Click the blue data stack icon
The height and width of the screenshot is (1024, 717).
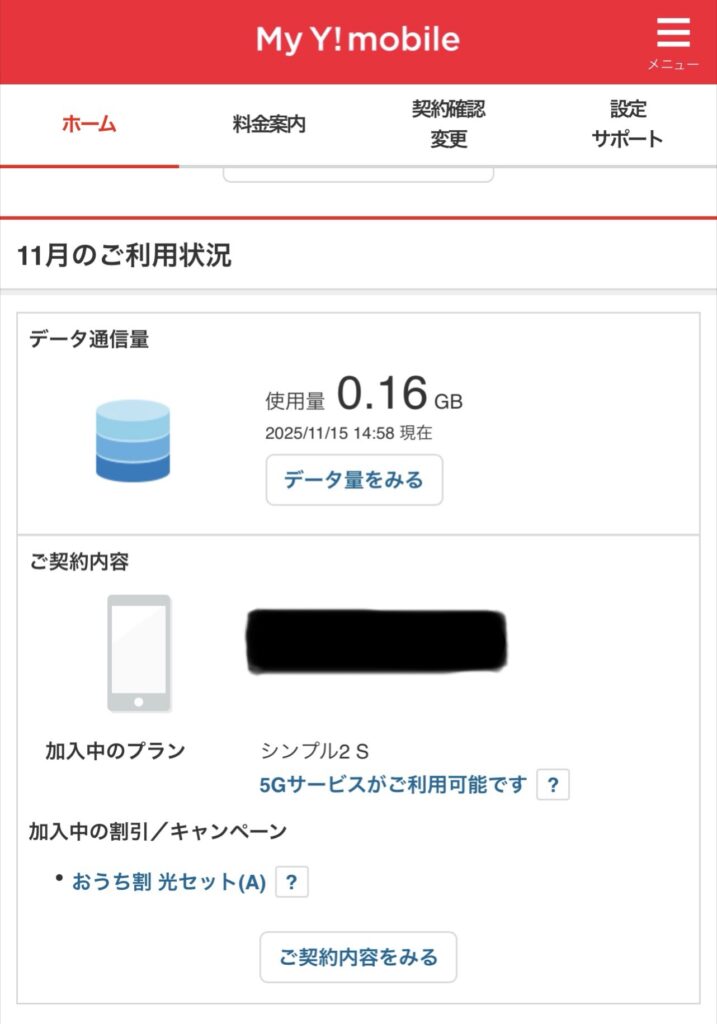[x=133, y=441]
